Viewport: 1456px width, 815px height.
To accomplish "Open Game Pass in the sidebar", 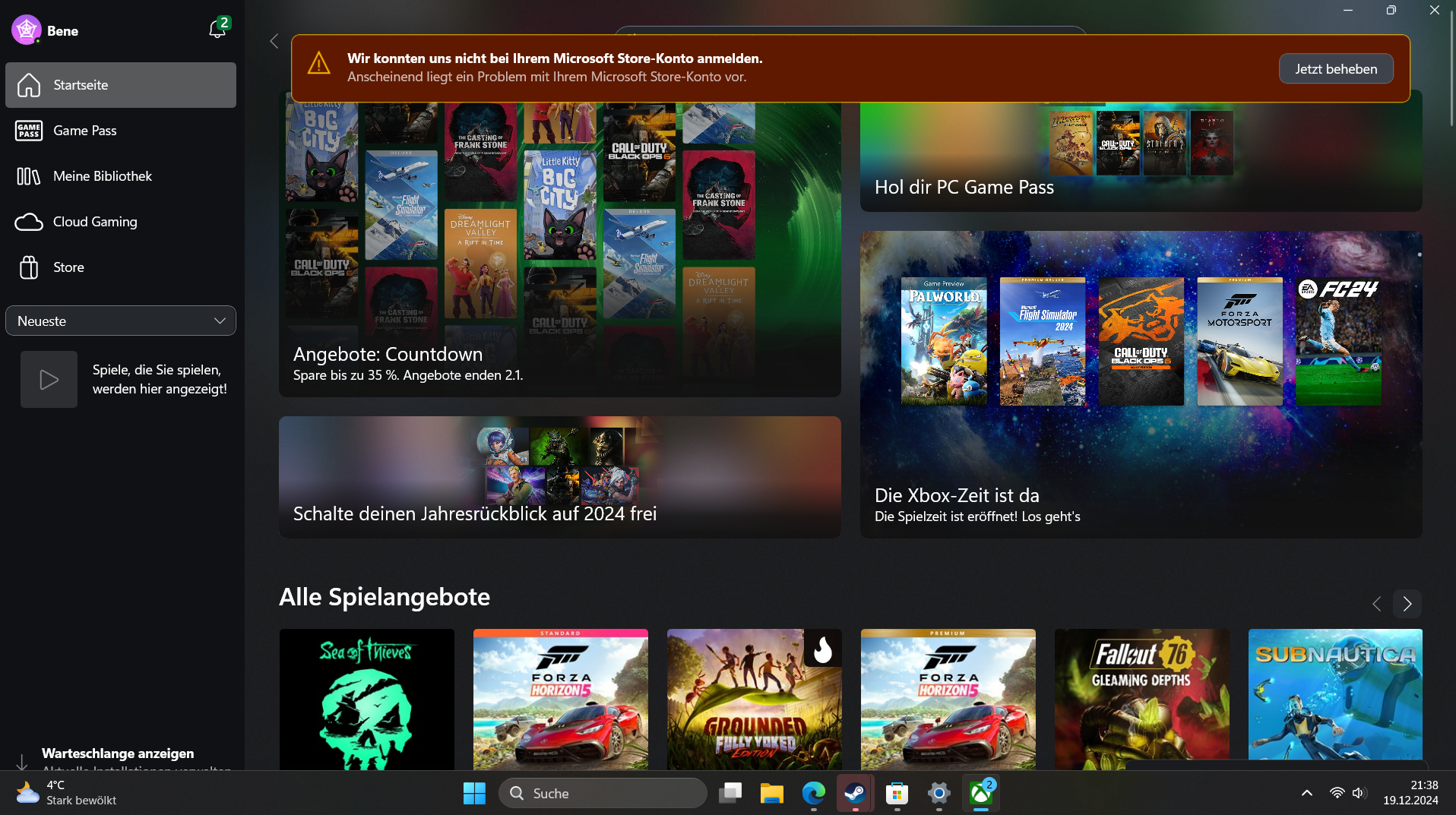I will pos(121,131).
